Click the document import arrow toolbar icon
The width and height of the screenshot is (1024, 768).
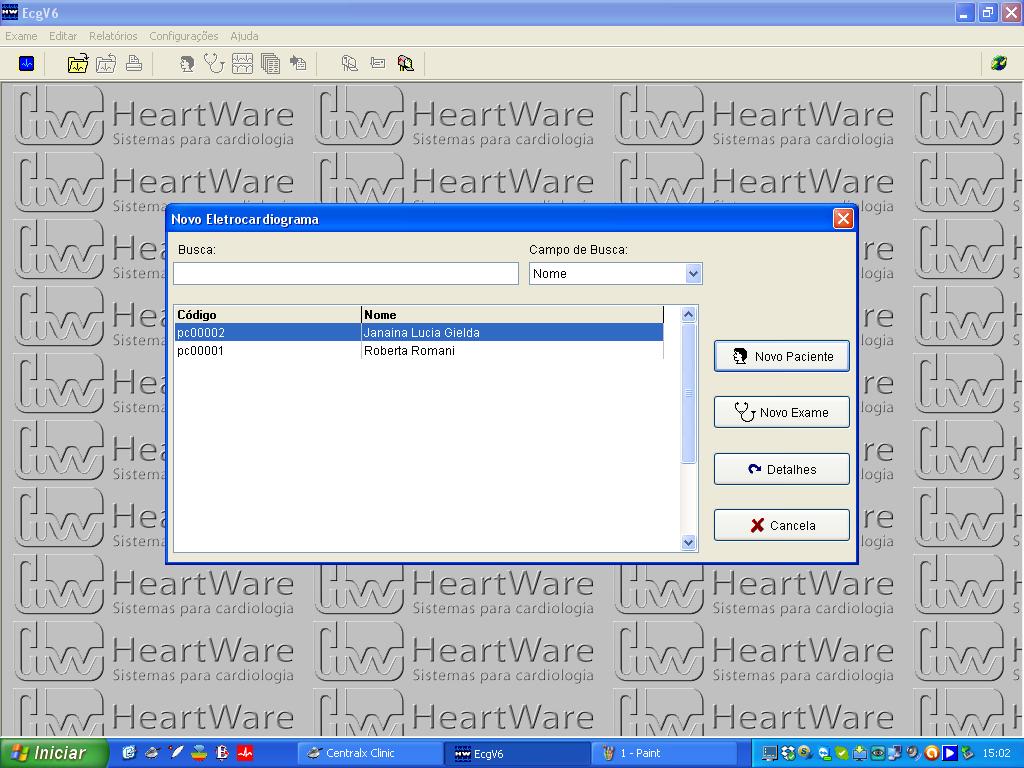pyautogui.click(x=298, y=63)
